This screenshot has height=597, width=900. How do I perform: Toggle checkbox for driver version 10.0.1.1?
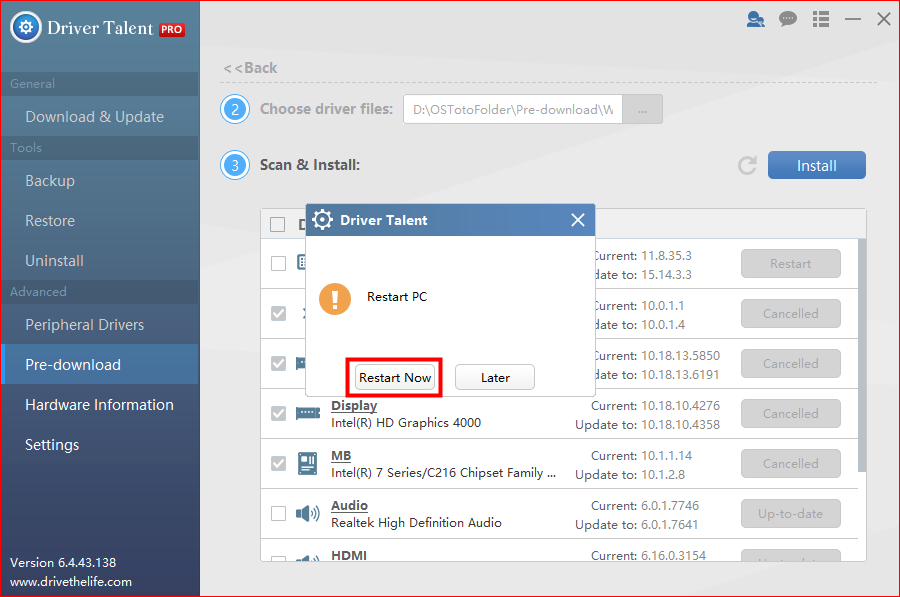click(x=278, y=313)
